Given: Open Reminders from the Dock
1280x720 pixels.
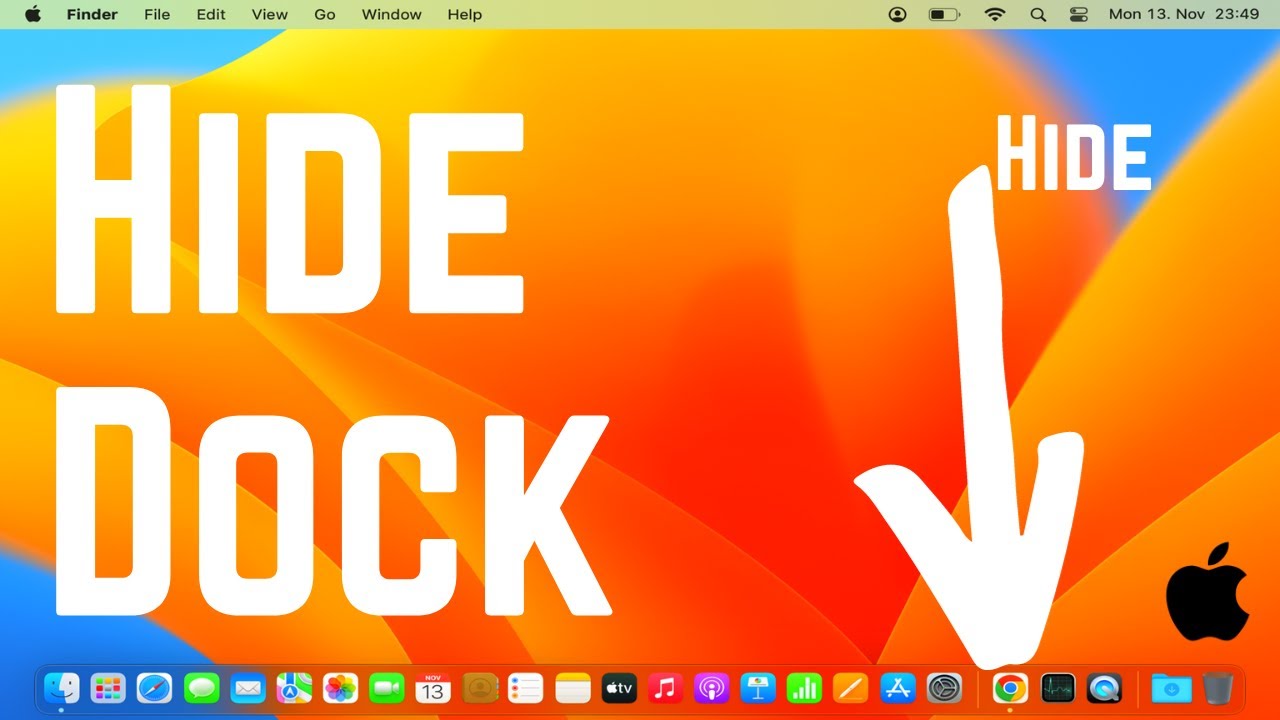Looking at the screenshot, I should [x=526, y=688].
